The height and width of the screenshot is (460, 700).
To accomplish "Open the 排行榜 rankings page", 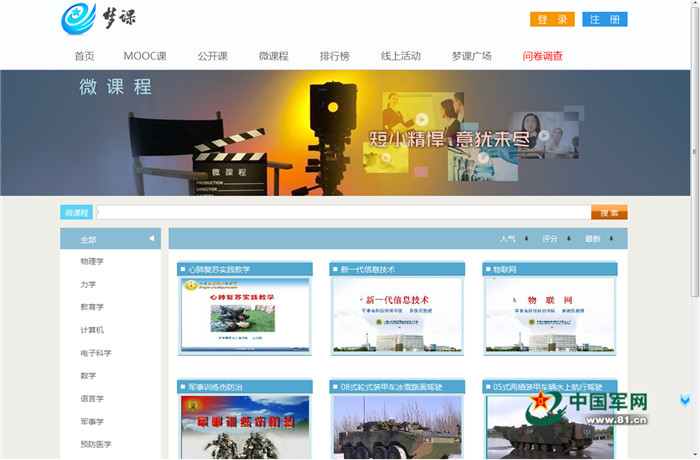I will coord(335,56).
